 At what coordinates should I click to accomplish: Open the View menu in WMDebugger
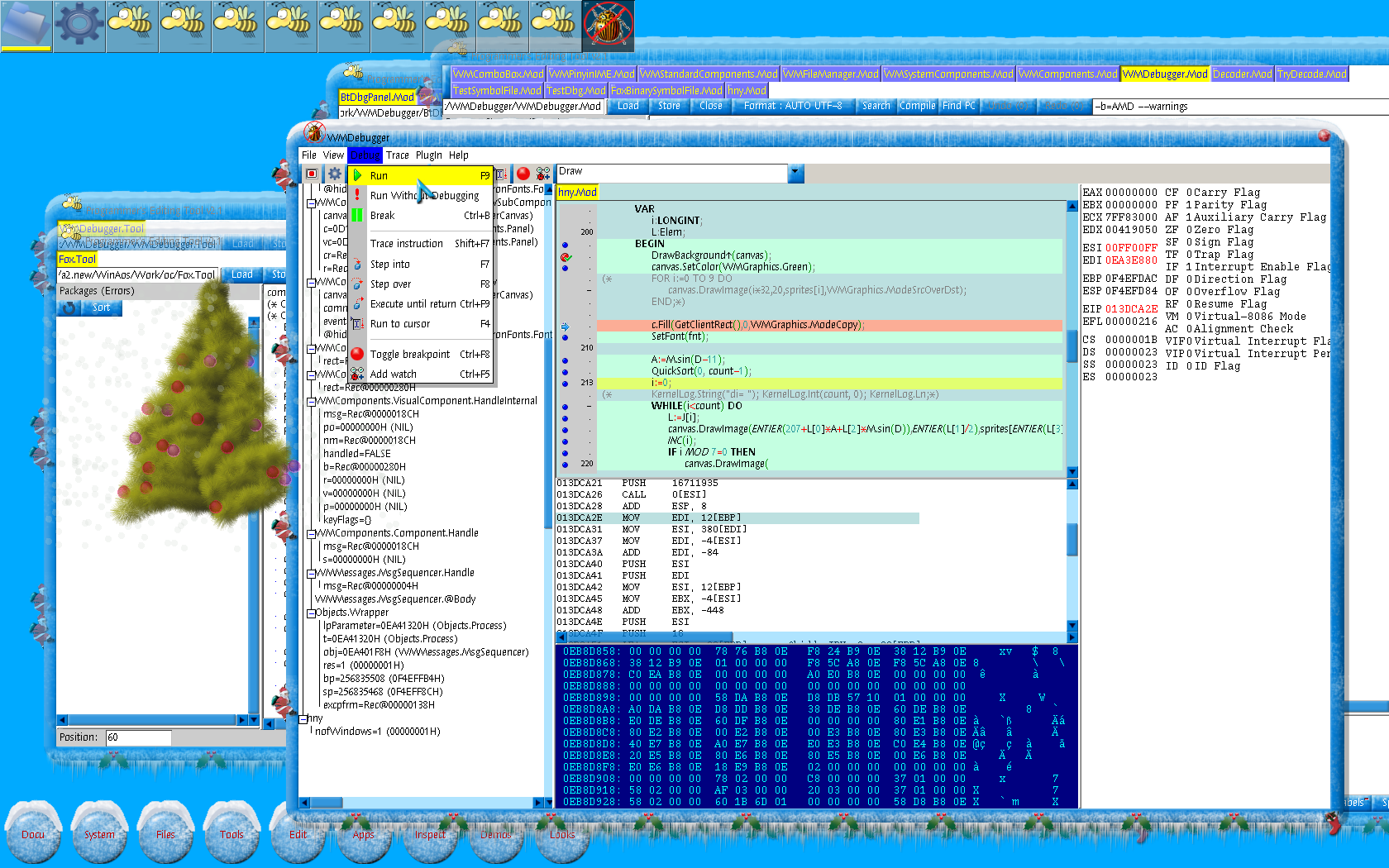point(333,155)
